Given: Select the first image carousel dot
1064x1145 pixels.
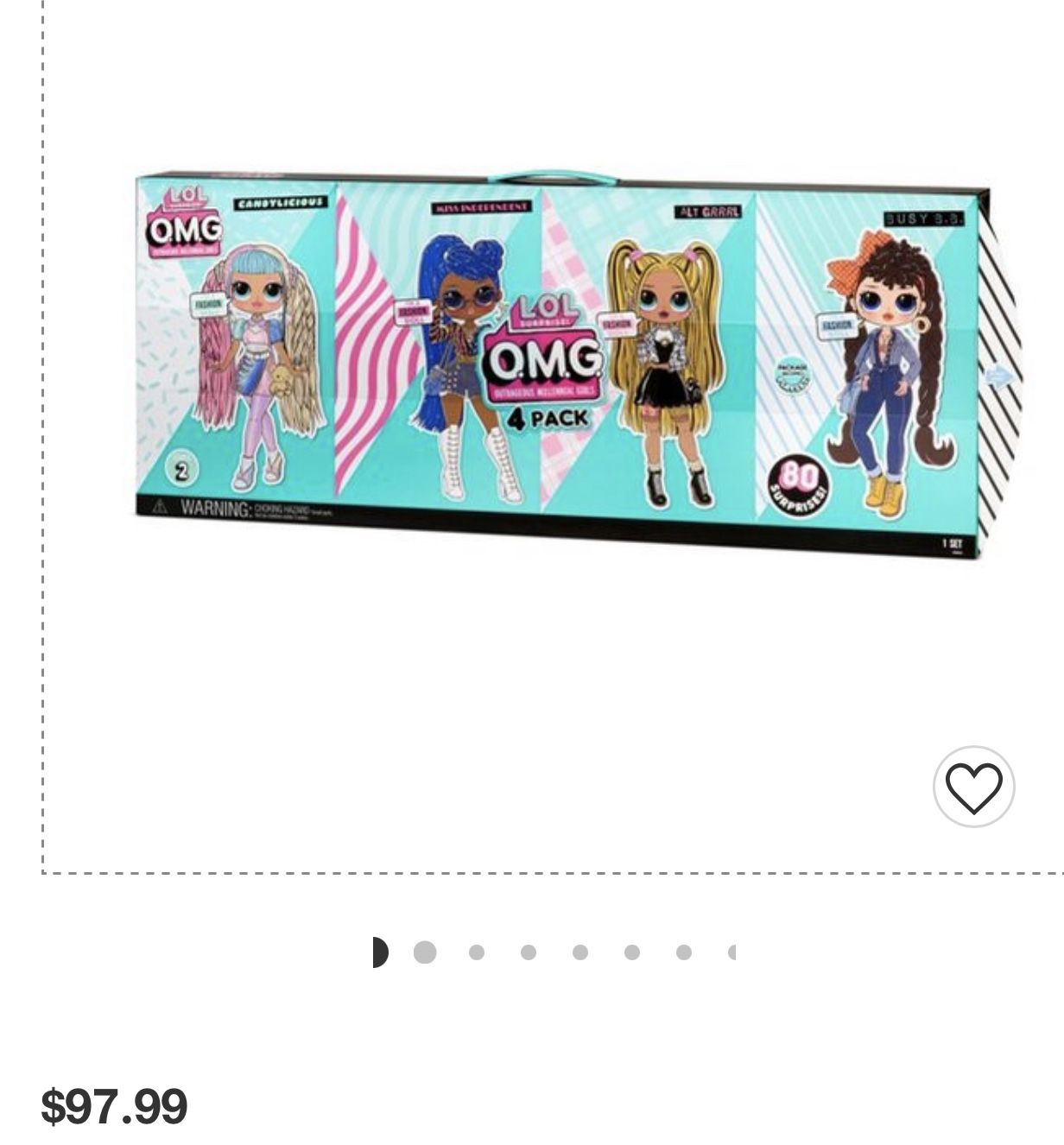Looking at the screenshot, I should tap(380, 952).
